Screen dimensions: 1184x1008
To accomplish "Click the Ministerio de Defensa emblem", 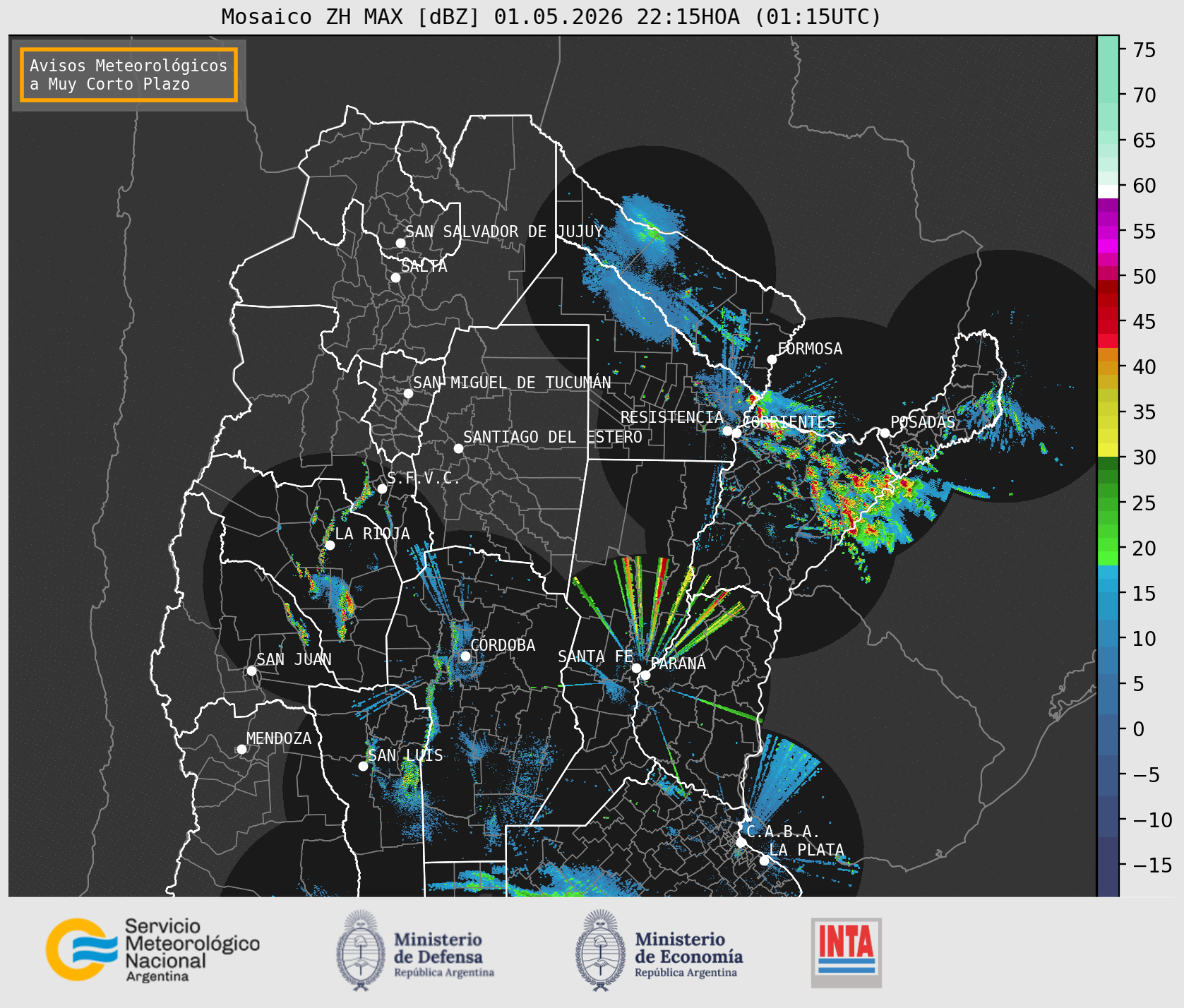I will (x=361, y=951).
